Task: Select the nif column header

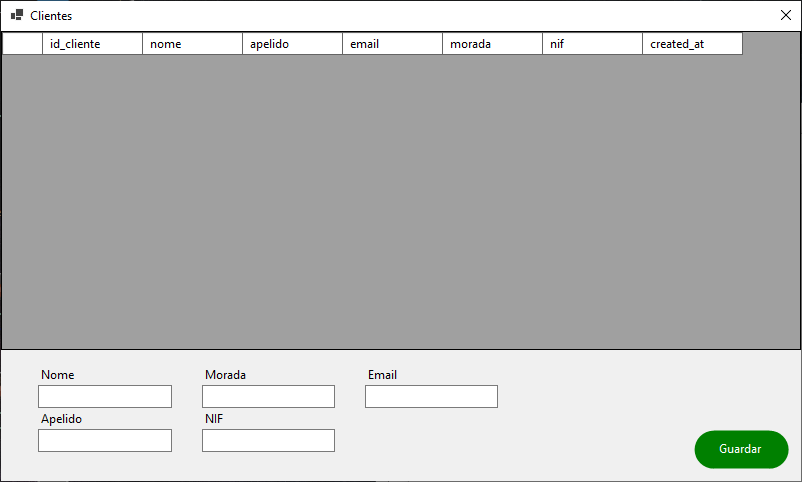Action: [x=592, y=44]
